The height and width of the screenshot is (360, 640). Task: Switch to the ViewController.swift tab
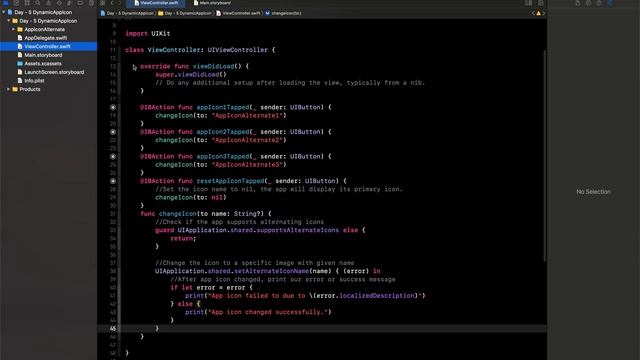click(x=156, y=3)
